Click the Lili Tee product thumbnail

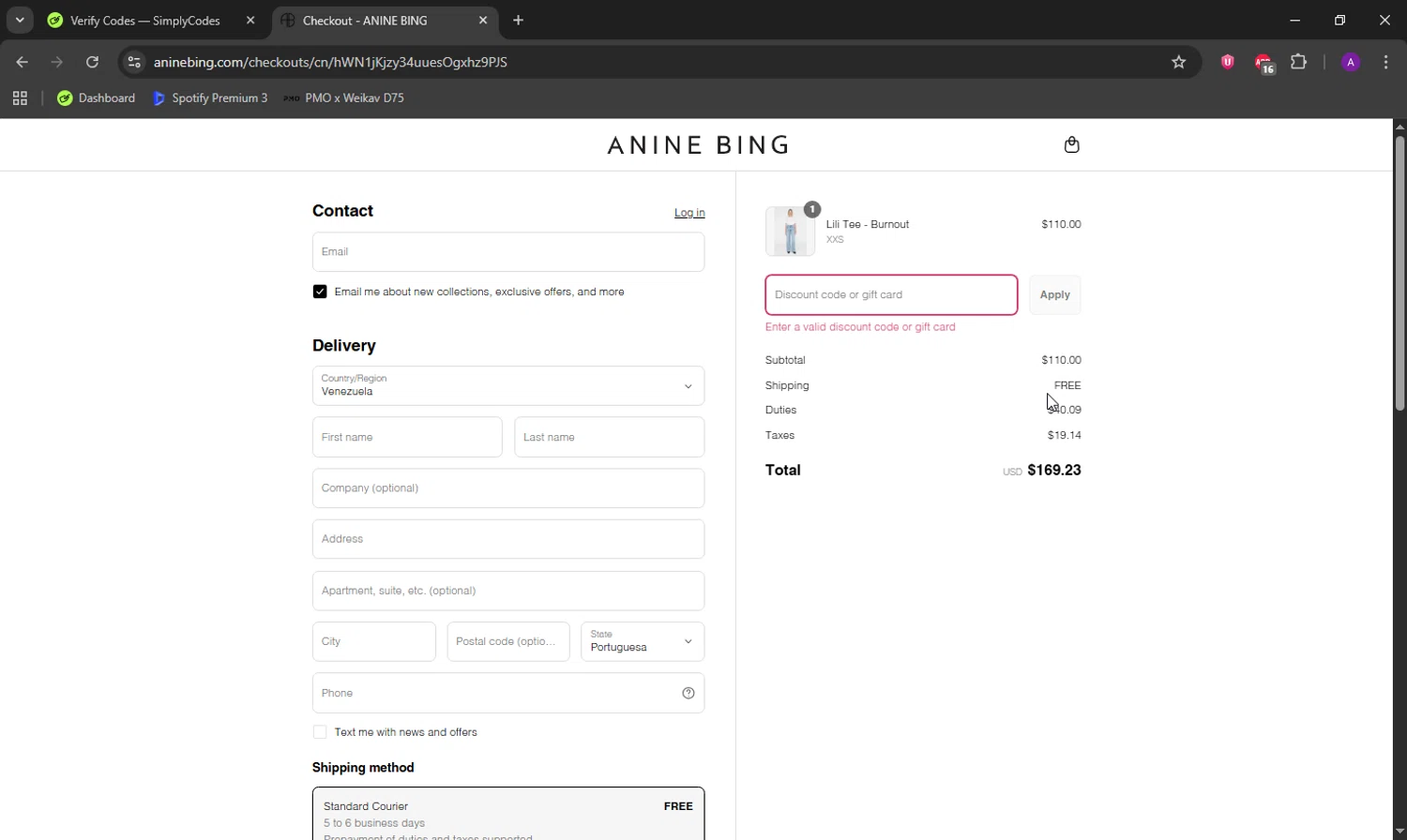click(x=790, y=231)
